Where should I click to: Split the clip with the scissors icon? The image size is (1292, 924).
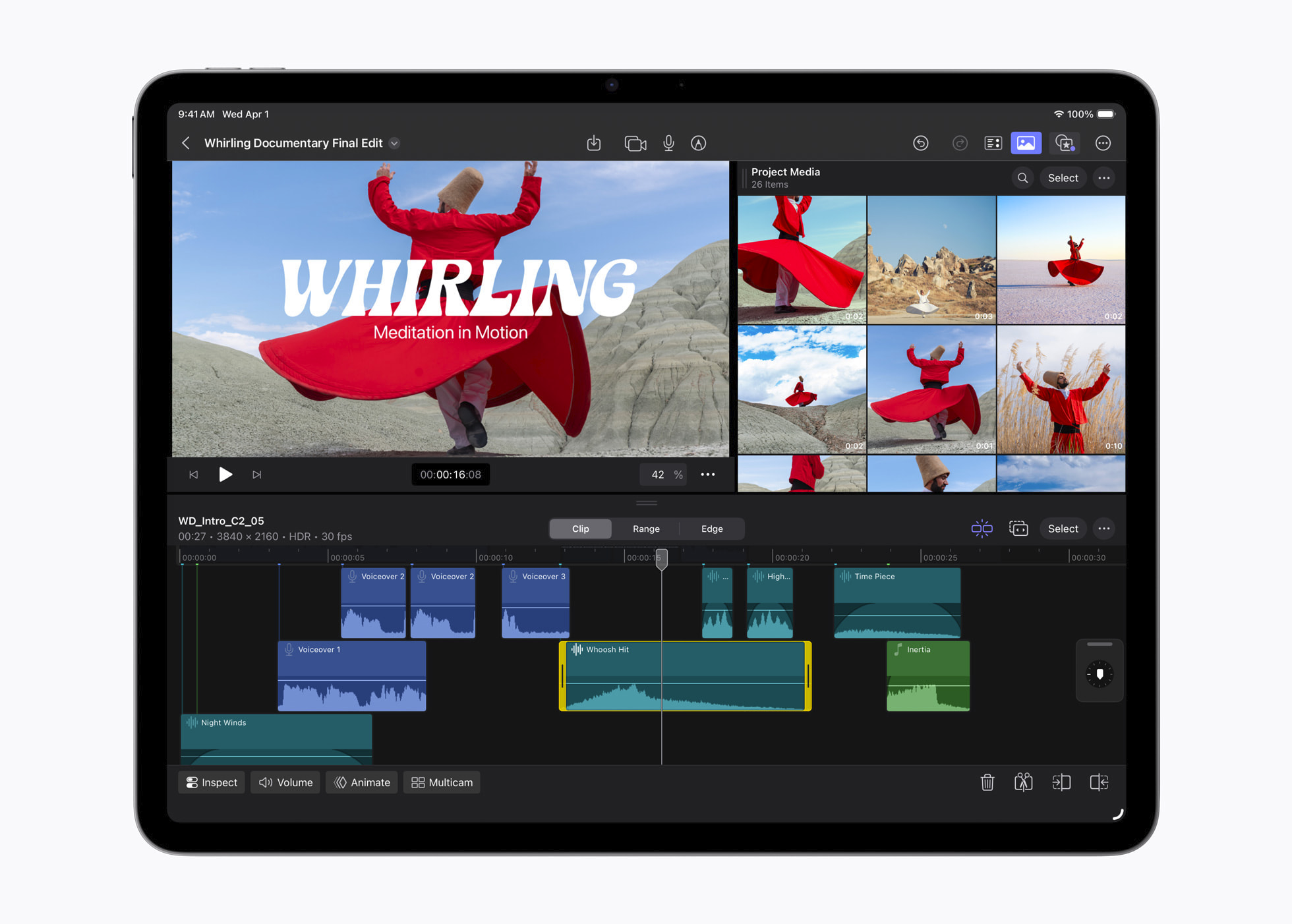[x=1023, y=782]
